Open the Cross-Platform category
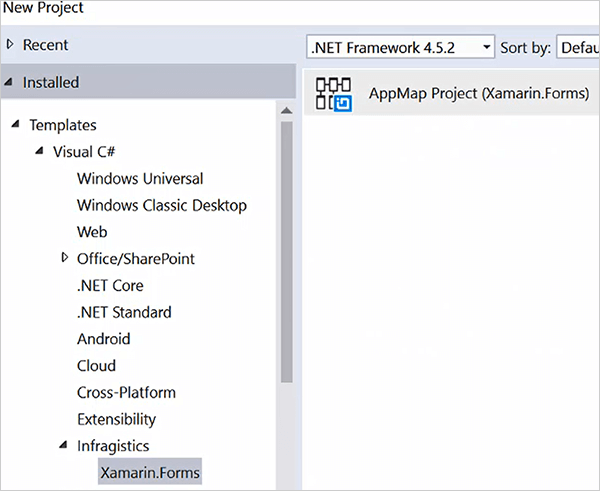600x491 pixels. pyautogui.click(x=126, y=392)
